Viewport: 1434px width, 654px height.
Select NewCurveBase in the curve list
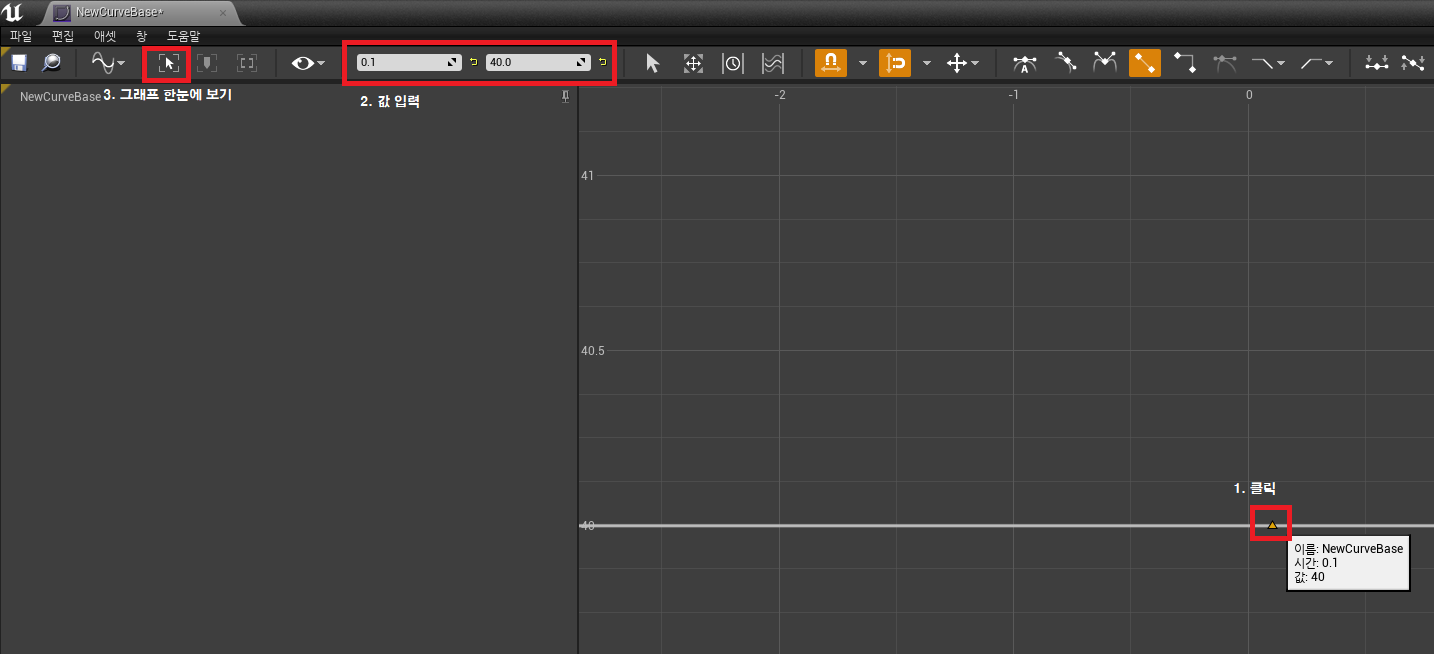60,97
